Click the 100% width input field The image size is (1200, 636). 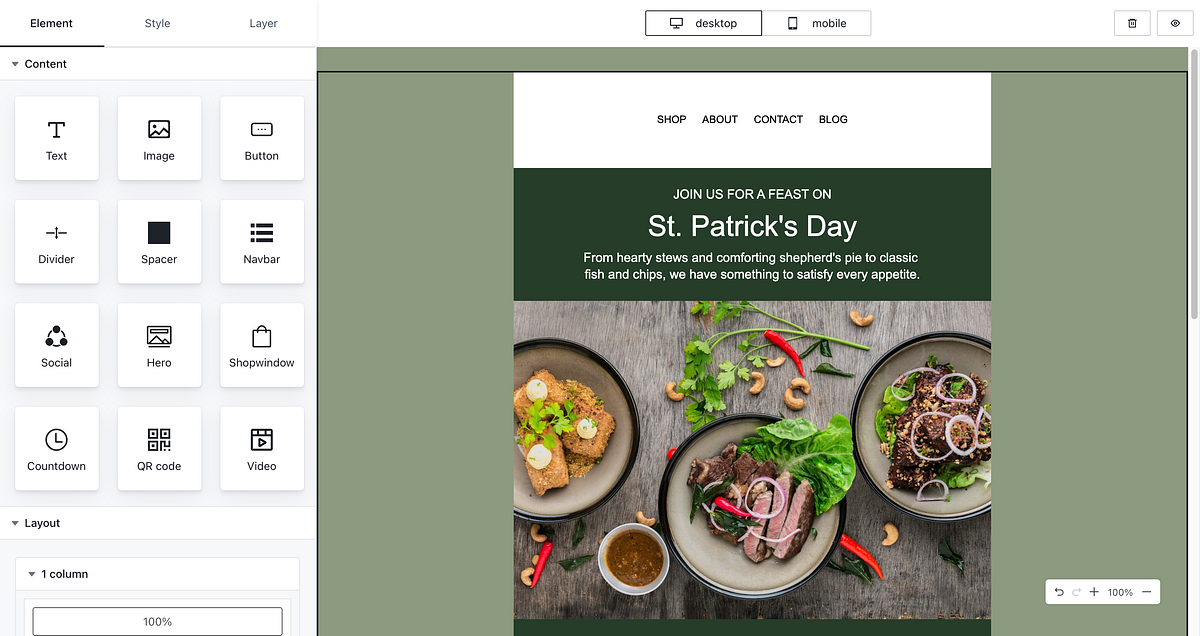(x=156, y=621)
